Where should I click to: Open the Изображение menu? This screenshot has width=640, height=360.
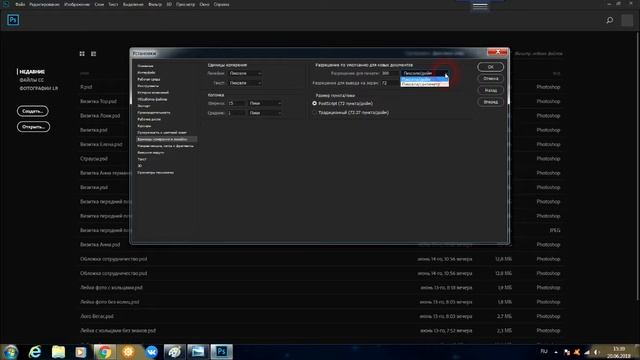pos(77,4)
